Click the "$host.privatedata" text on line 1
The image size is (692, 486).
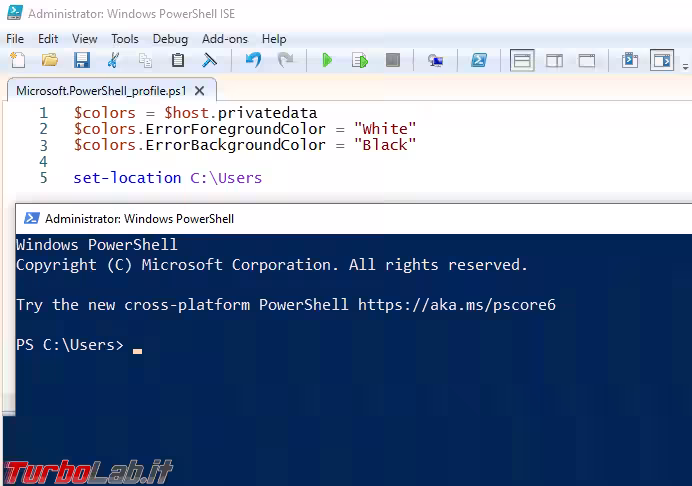click(x=241, y=113)
